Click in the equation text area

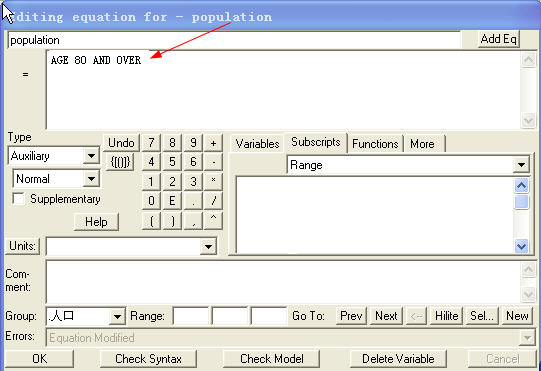pyautogui.click(x=283, y=90)
